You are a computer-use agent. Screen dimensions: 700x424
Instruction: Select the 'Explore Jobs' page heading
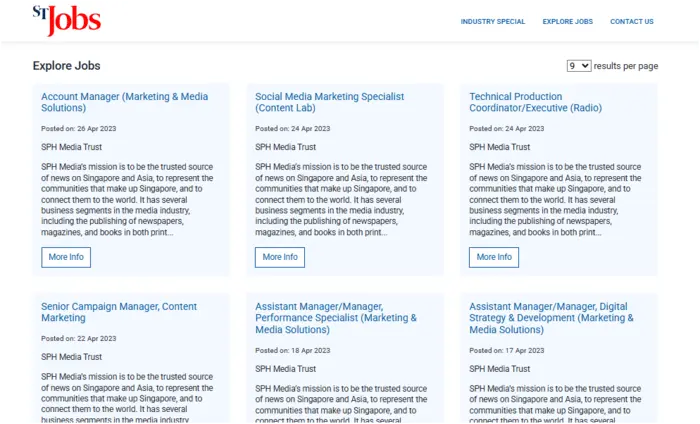67,66
